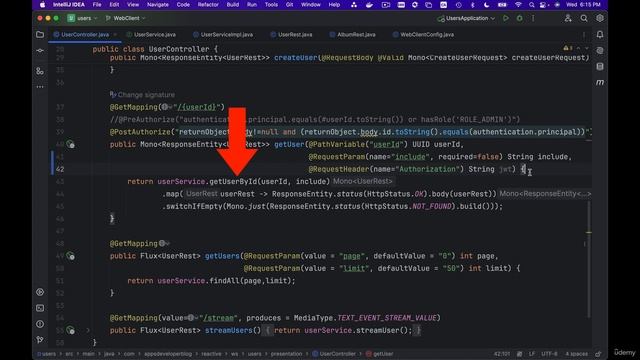The image size is (640, 360).
Task: Click the getUsers endpoint gutter icon
Action: point(71,256)
